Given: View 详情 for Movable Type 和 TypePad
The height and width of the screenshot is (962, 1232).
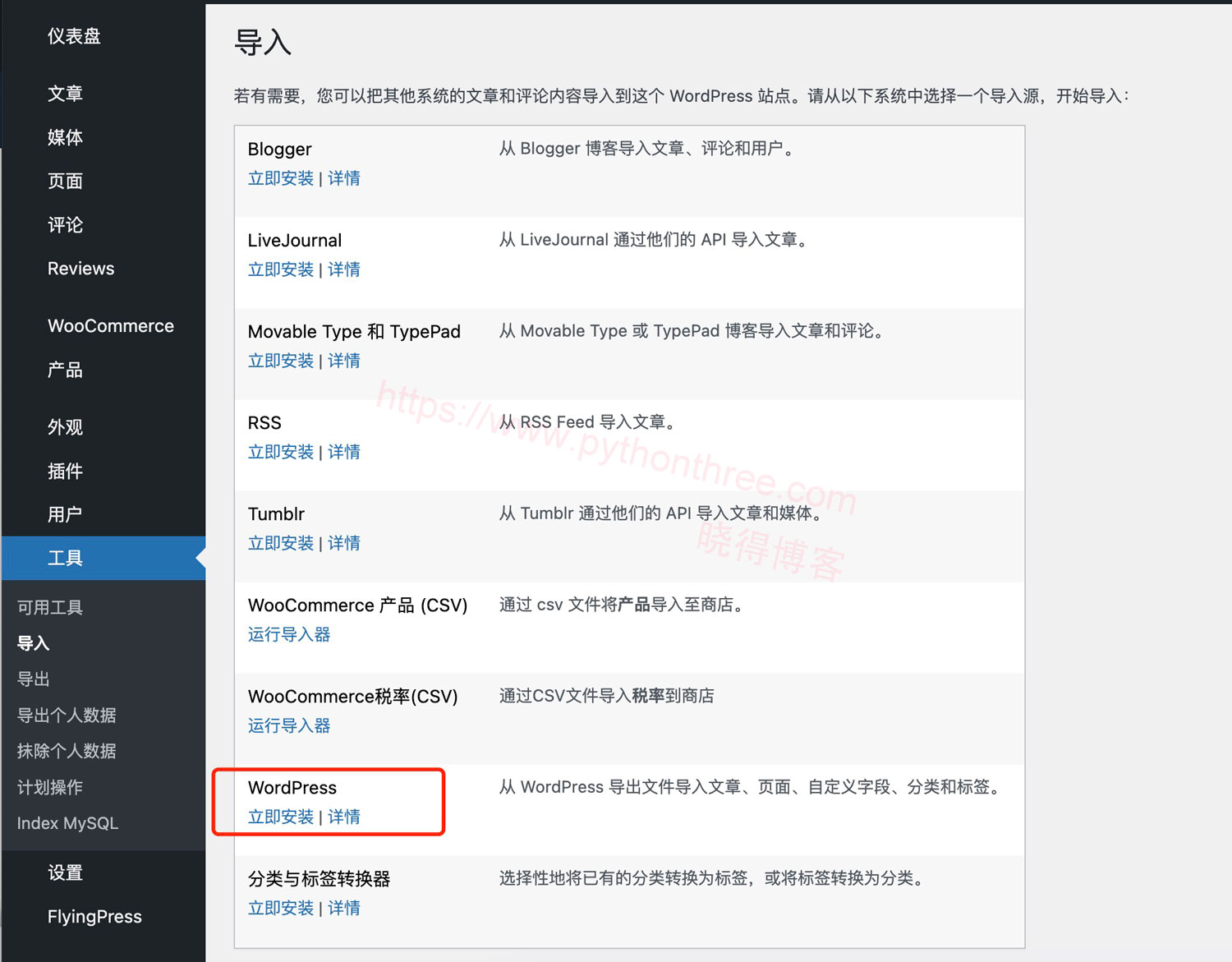Looking at the screenshot, I should (x=344, y=361).
